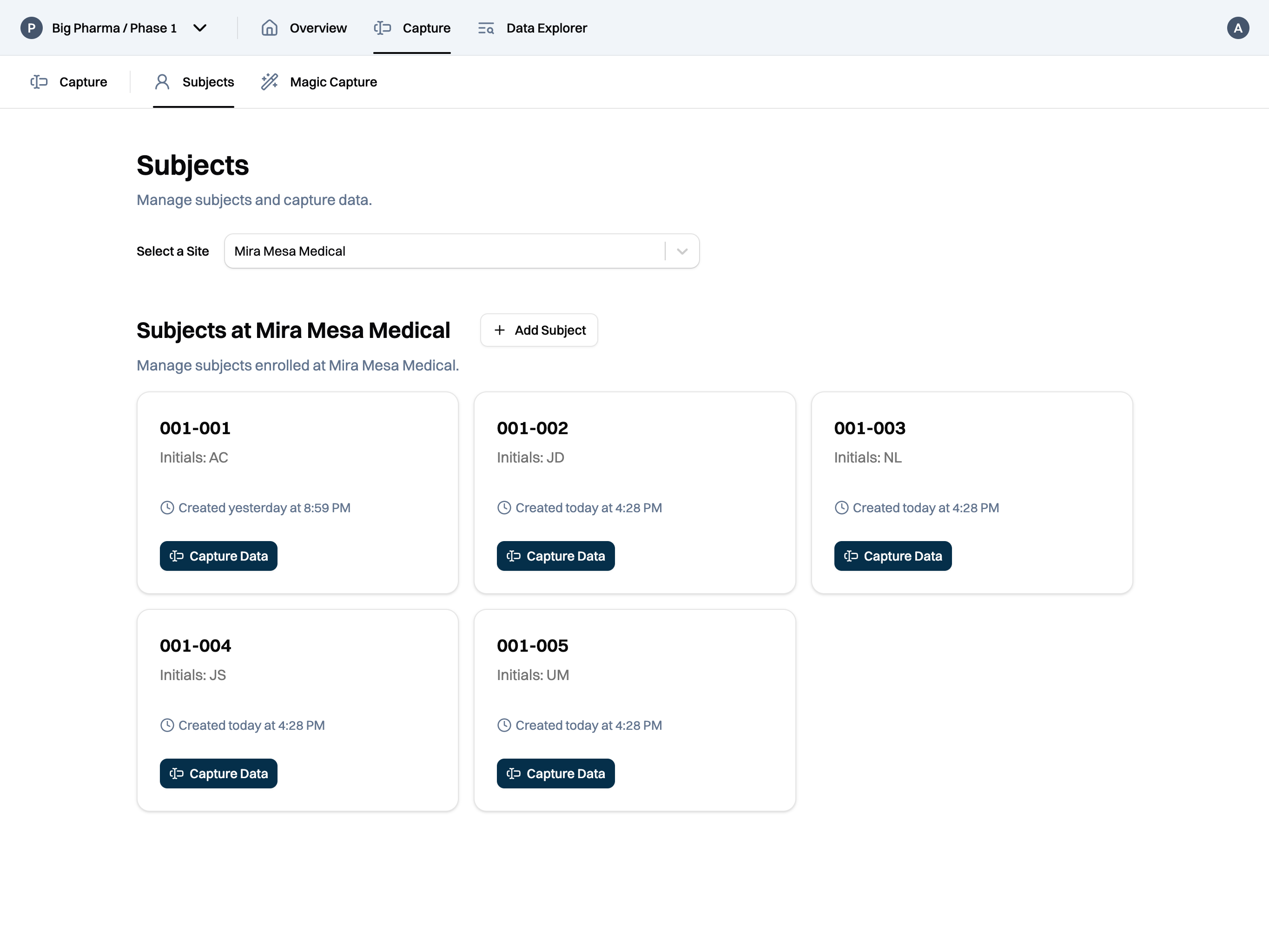1269x952 pixels.
Task: Open the Select a Site dropdown arrow
Action: coord(681,251)
